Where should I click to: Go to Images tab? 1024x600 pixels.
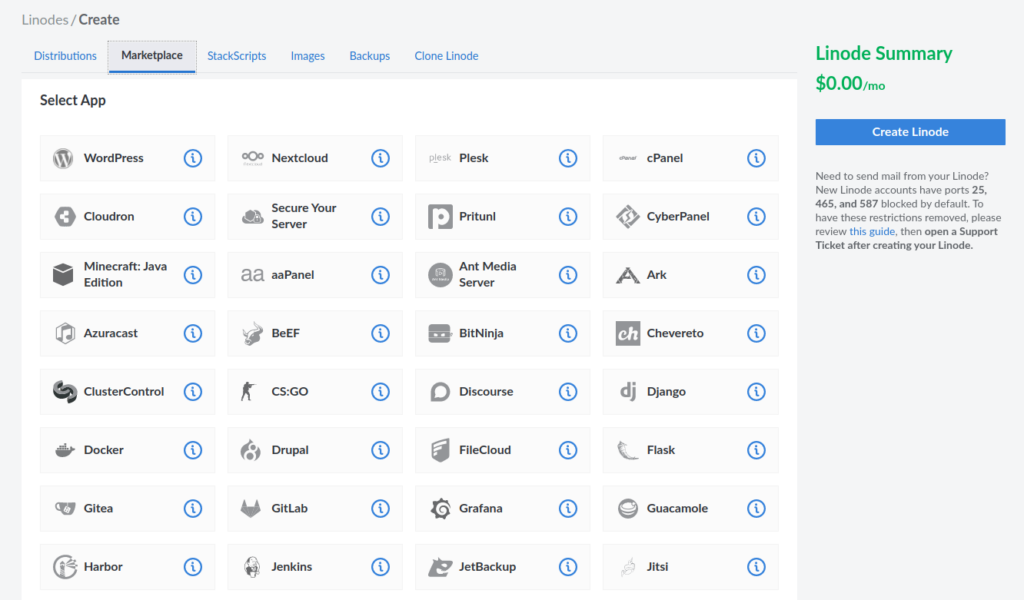(x=308, y=56)
